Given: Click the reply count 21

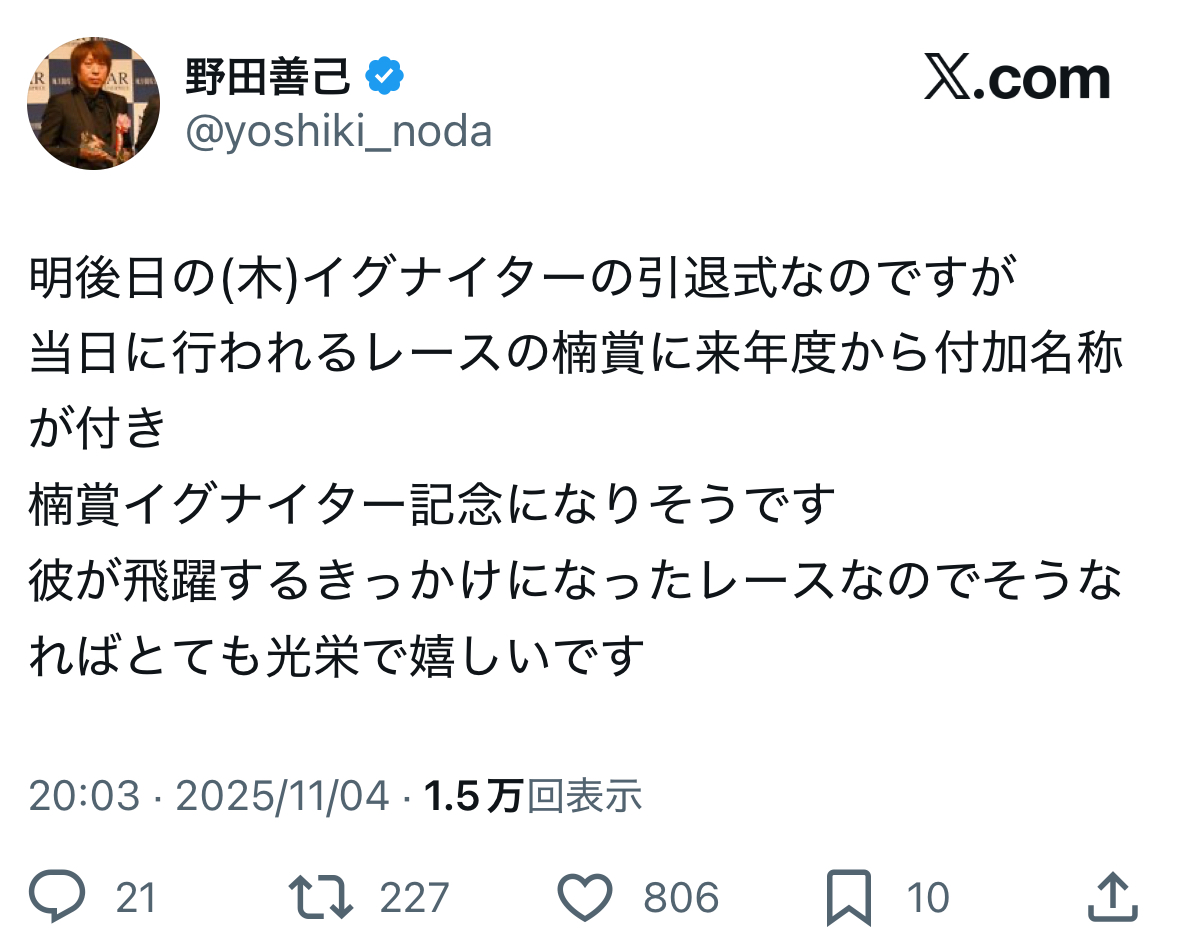Looking at the screenshot, I should [136, 898].
